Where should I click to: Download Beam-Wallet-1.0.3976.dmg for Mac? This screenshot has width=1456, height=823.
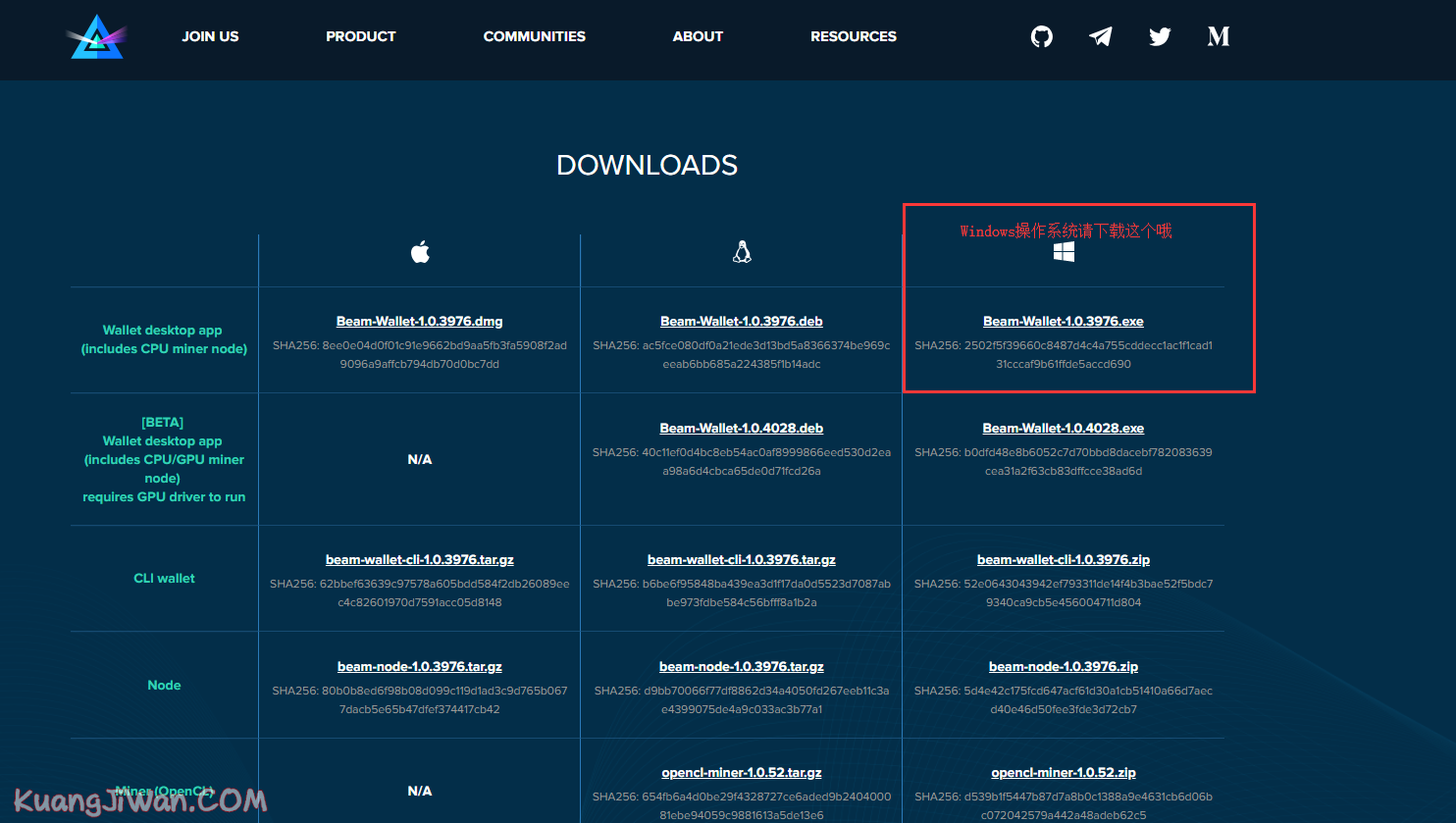420,322
